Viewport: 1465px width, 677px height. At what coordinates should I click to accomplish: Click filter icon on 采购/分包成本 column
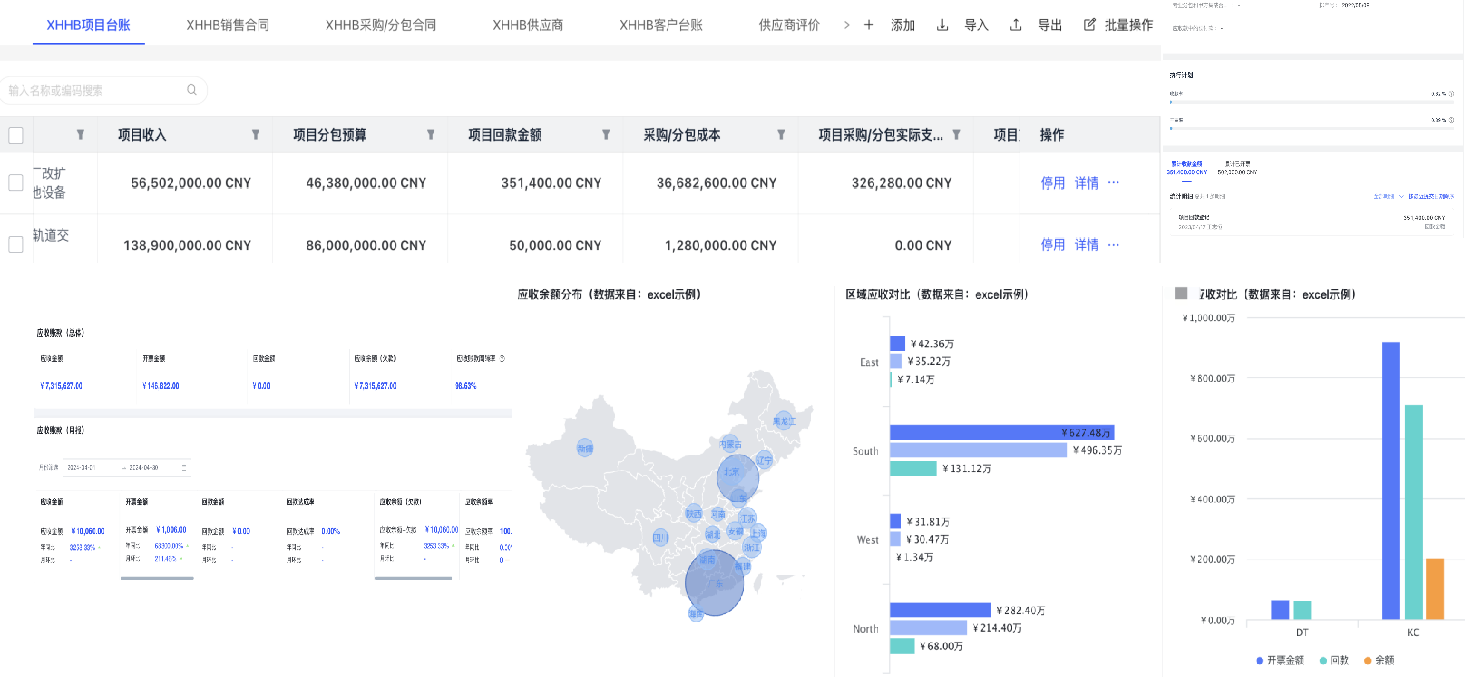pos(781,135)
